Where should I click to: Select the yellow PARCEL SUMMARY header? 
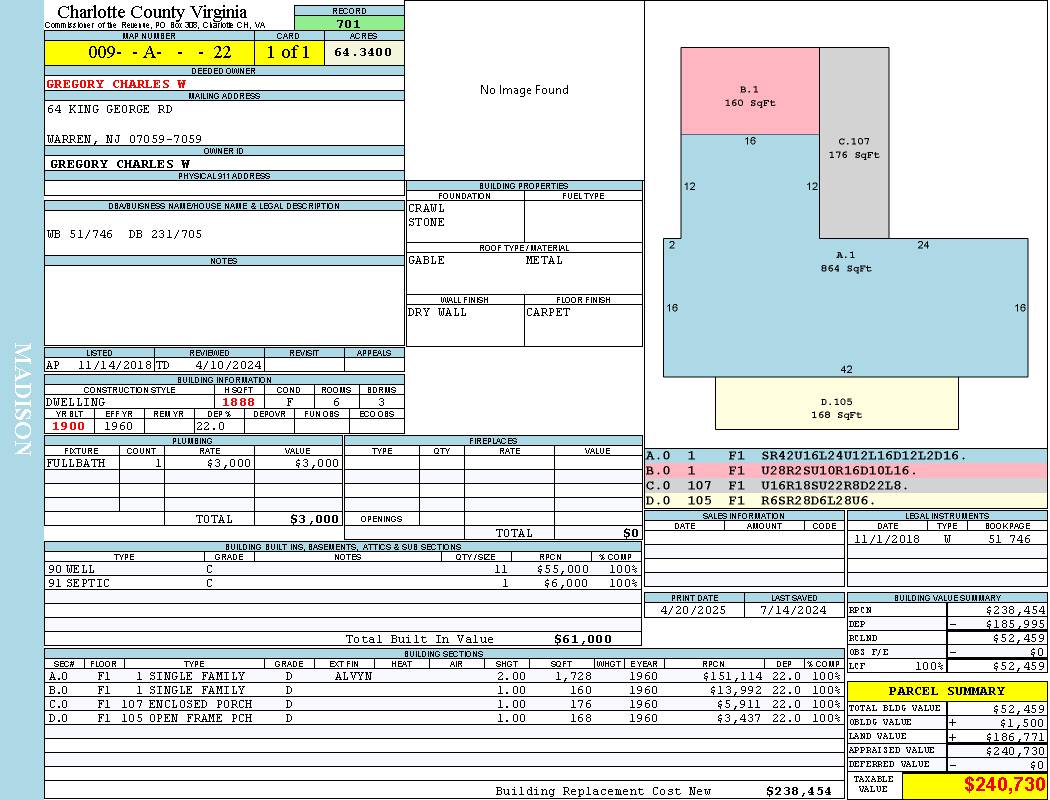(x=946, y=691)
